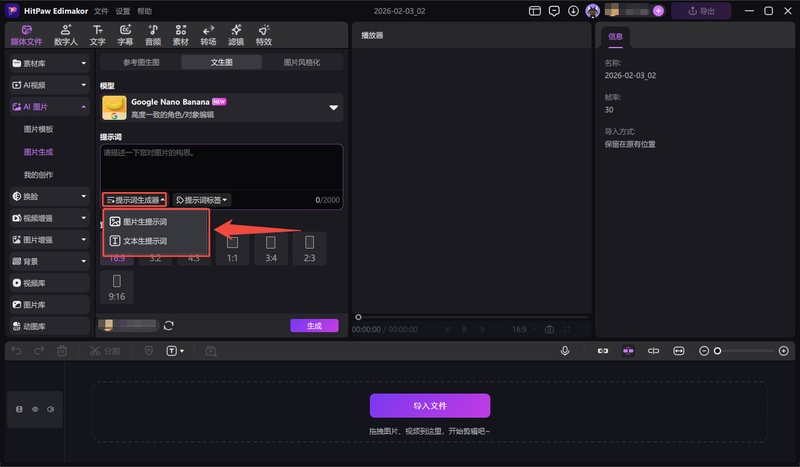Viewport: 800px width, 467px height.
Task: Open the 数字人 (digital human) tool
Action: point(68,36)
